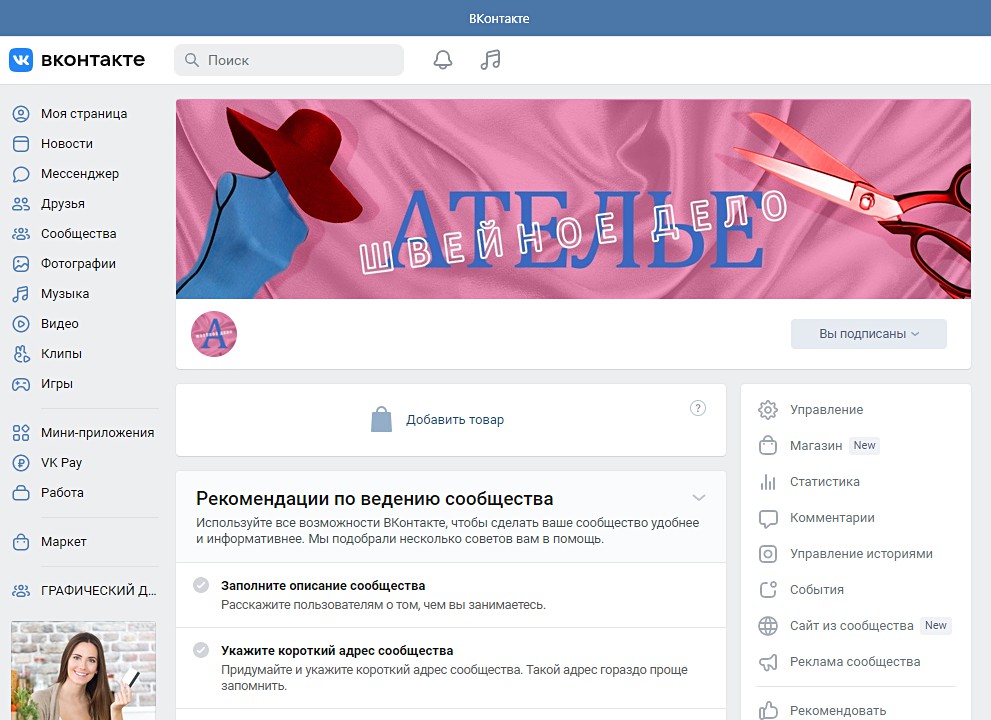Click the Сайт из сообщества label
Screen dimensions: 991x720
pos(851,626)
